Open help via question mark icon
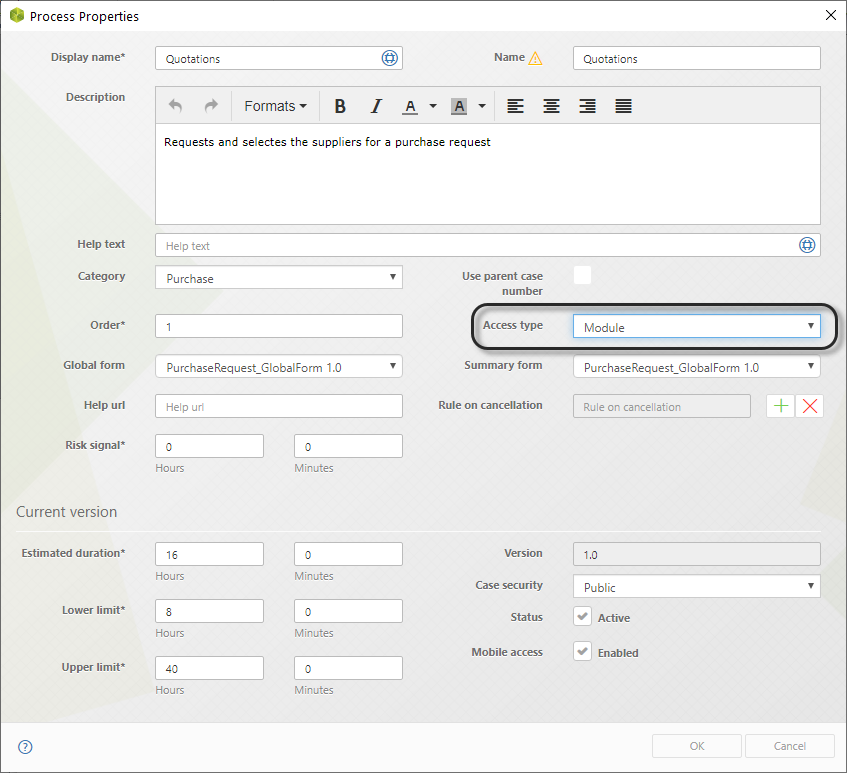This screenshot has width=847, height=773. point(25,747)
